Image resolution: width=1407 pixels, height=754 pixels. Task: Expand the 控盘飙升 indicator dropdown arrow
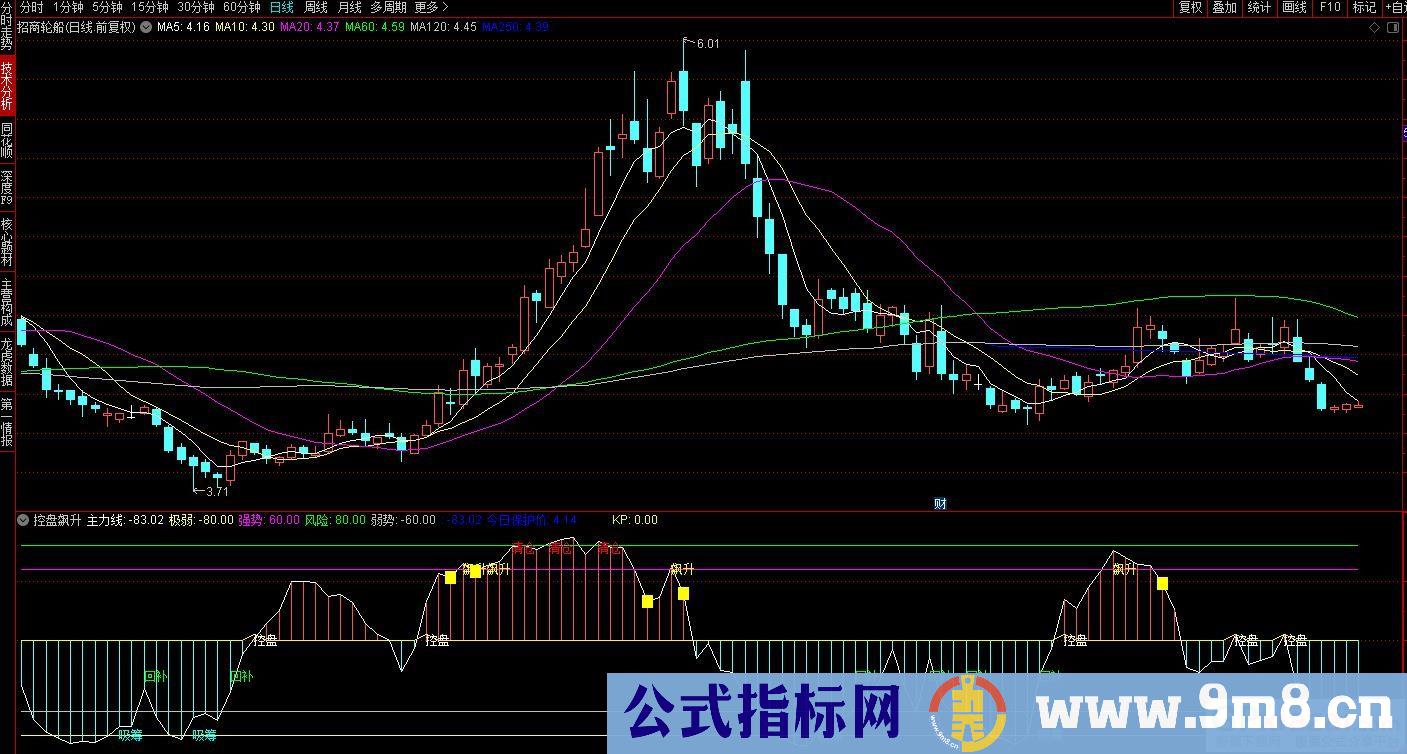tap(23, 520)
